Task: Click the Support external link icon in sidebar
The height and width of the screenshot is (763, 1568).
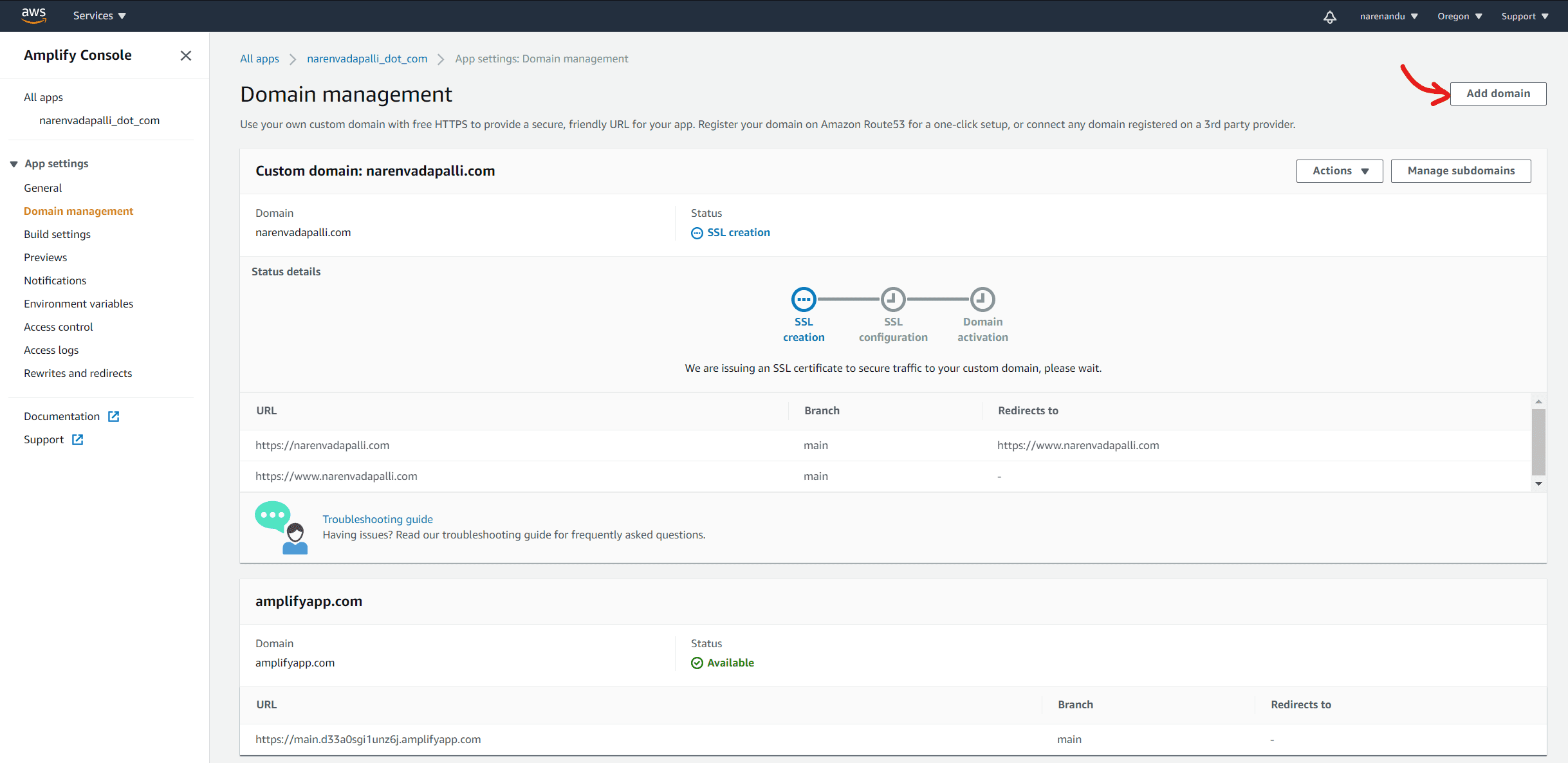Action: (x=78, y=439)
